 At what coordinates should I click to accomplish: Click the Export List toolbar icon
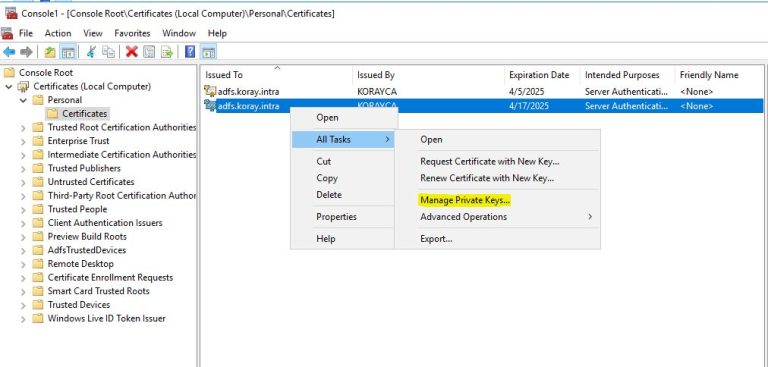click(167, 52)
